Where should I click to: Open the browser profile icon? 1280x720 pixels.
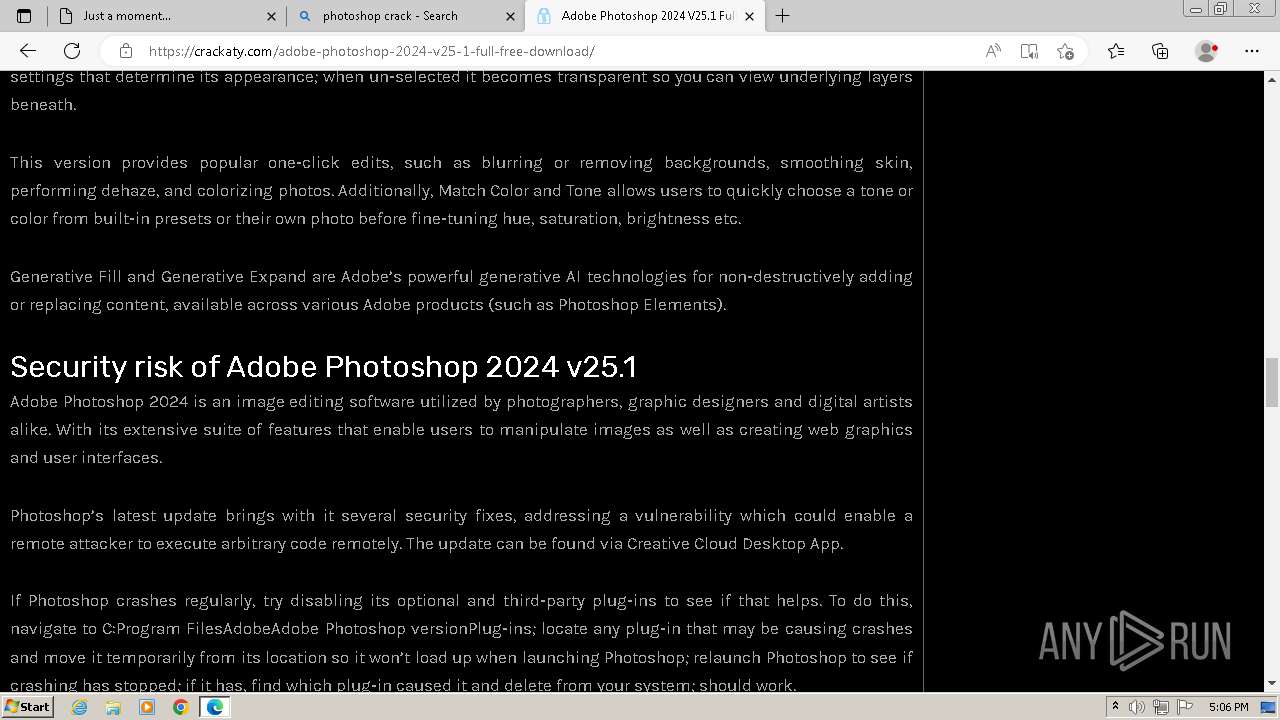pos(1207,51)
